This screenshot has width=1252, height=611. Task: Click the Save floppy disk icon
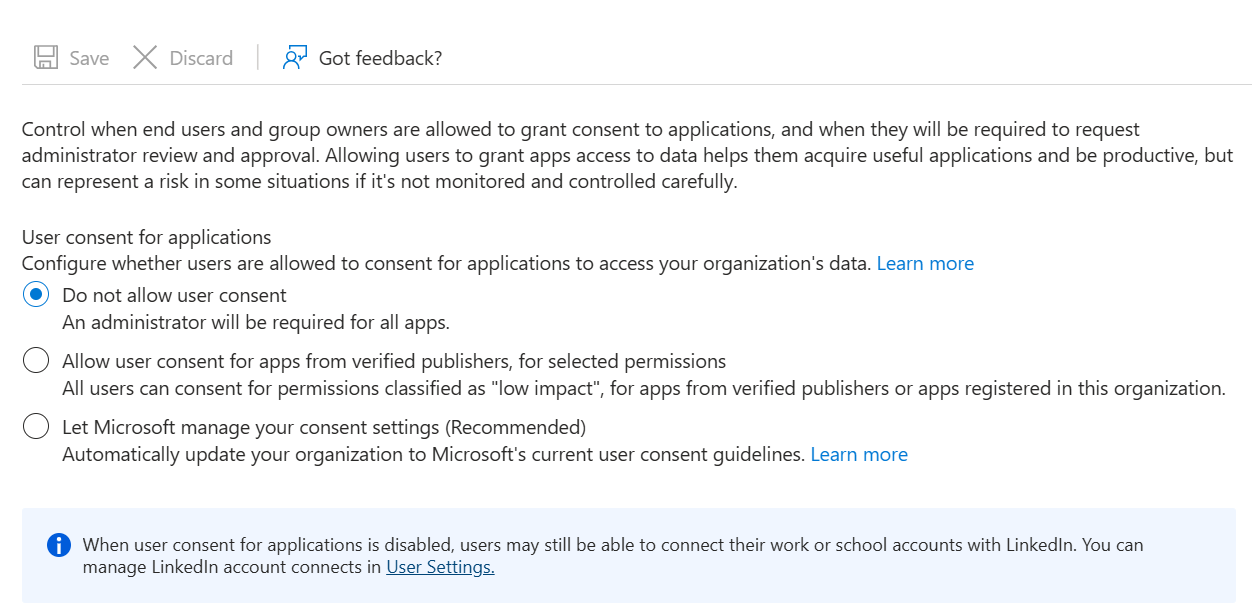click(46, 57)
